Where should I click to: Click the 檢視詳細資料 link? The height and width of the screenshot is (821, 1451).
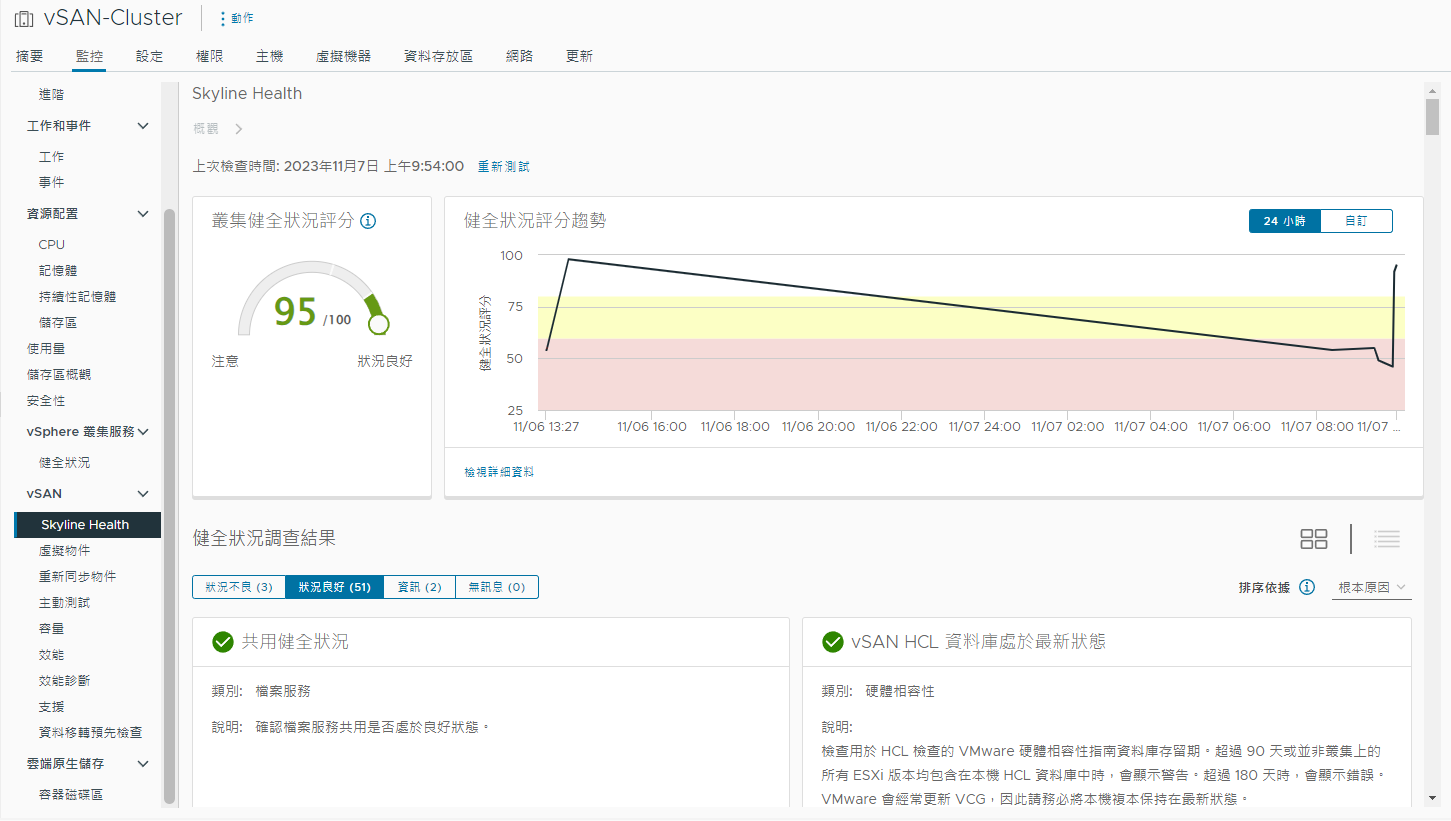tap(499, 472)
